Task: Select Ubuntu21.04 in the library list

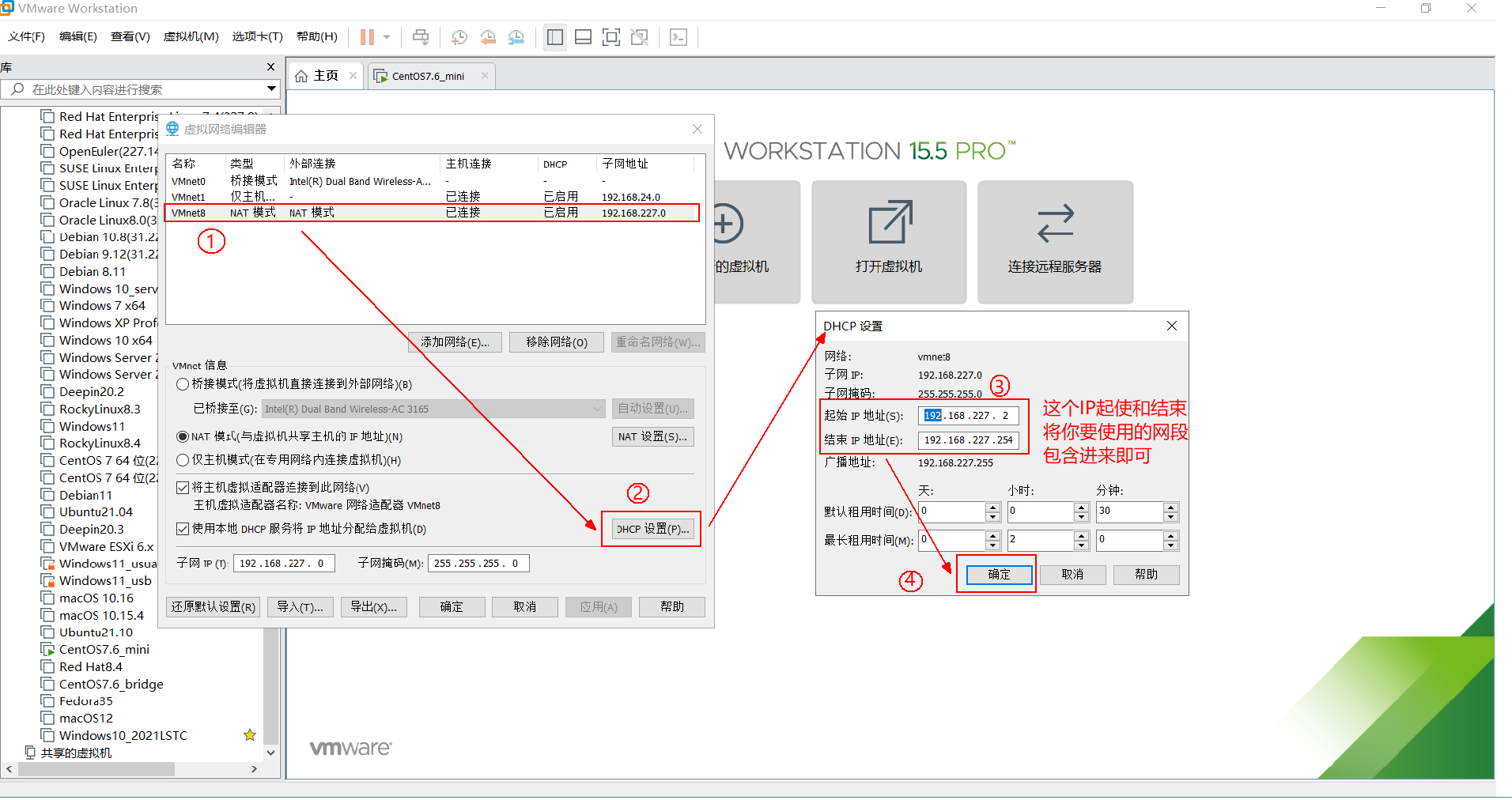Action: (x=96, y=512)
